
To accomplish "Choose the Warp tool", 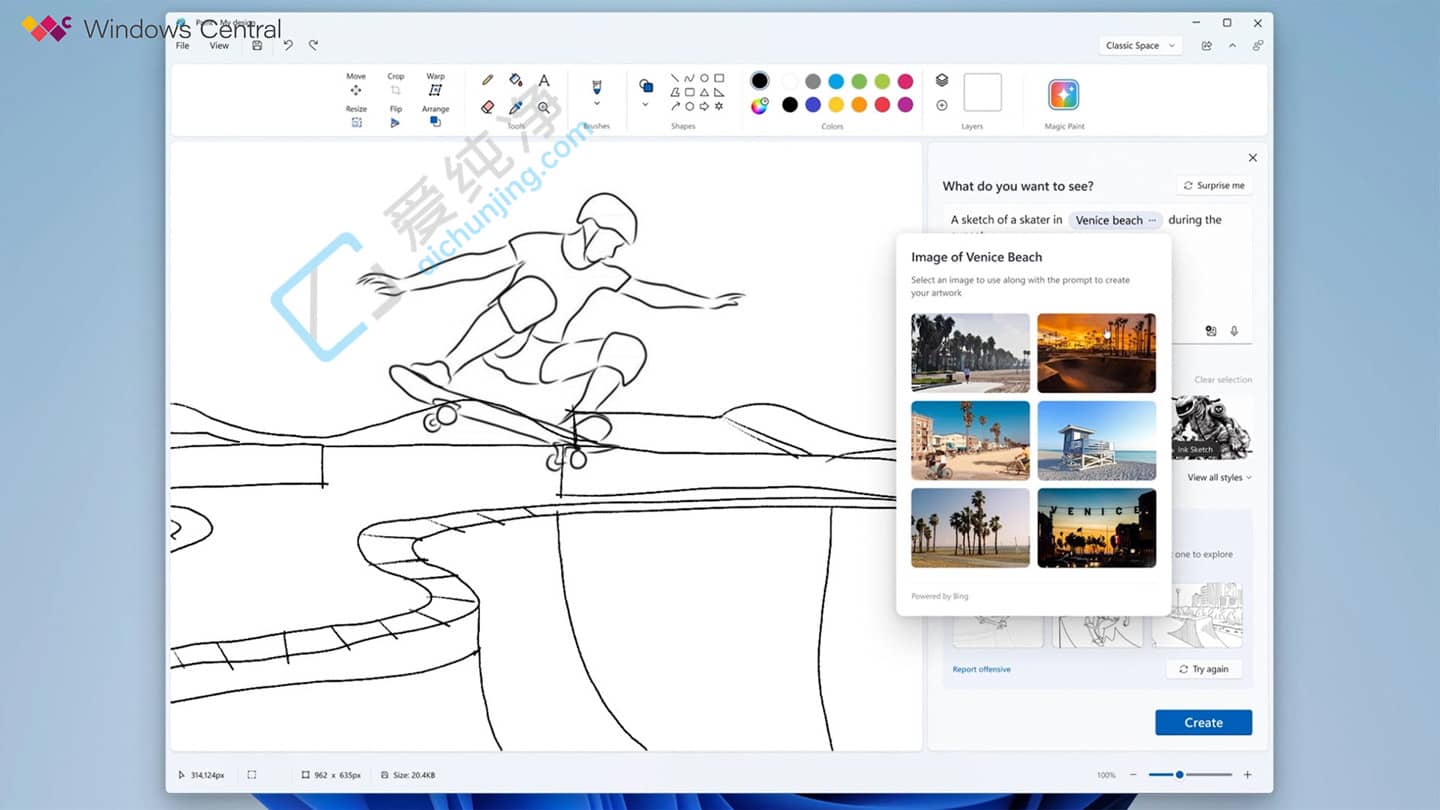I will click(x=435, y=84).
